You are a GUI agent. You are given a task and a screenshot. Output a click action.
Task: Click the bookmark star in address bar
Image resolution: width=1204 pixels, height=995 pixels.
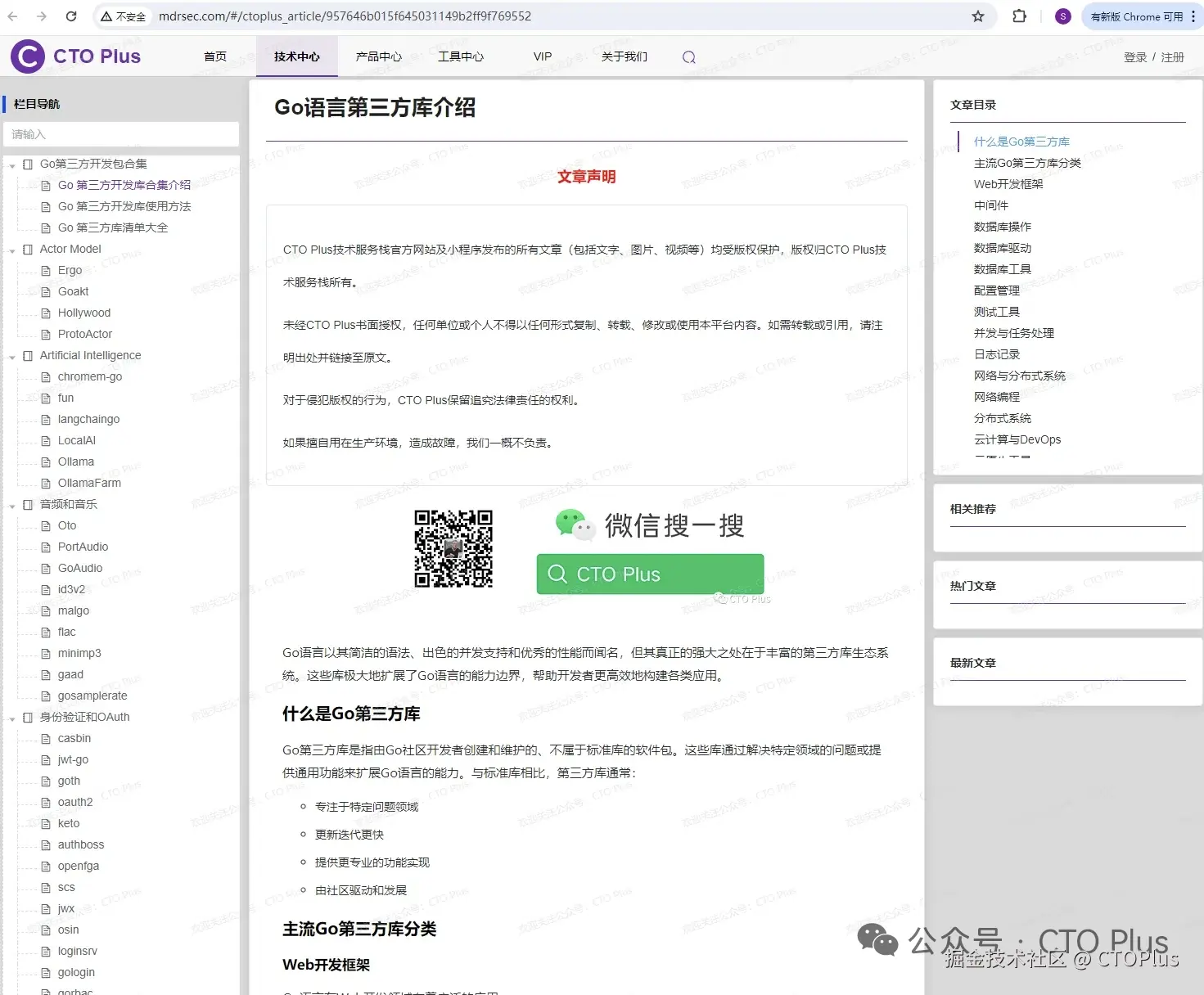pos(977,16)
